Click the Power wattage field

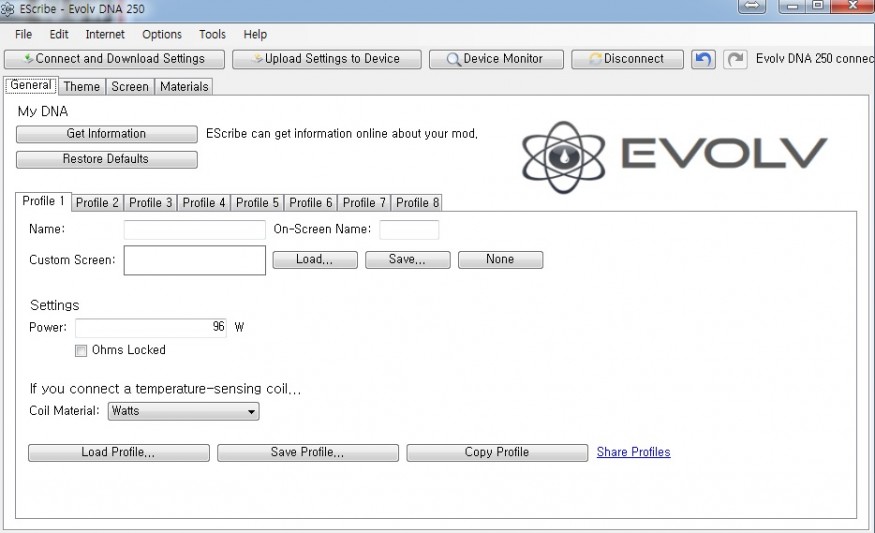tap(151, 328)
